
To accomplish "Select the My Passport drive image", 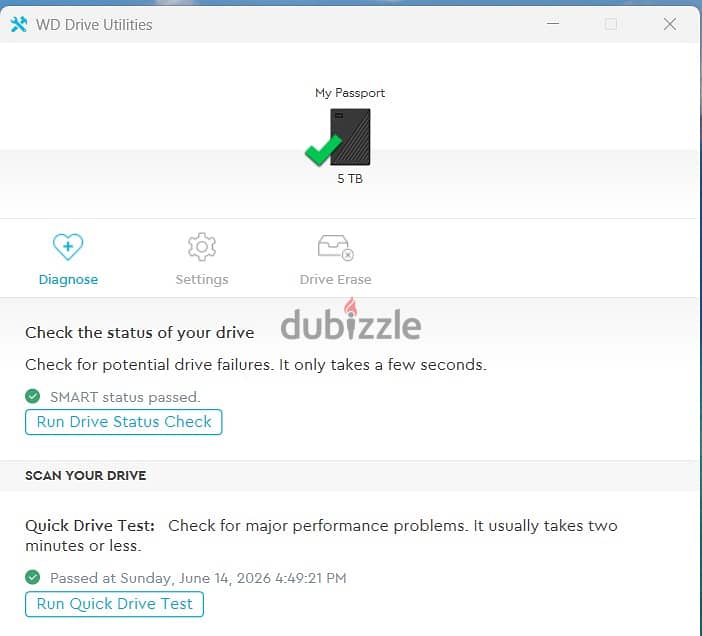I will [x=350, y=137].
